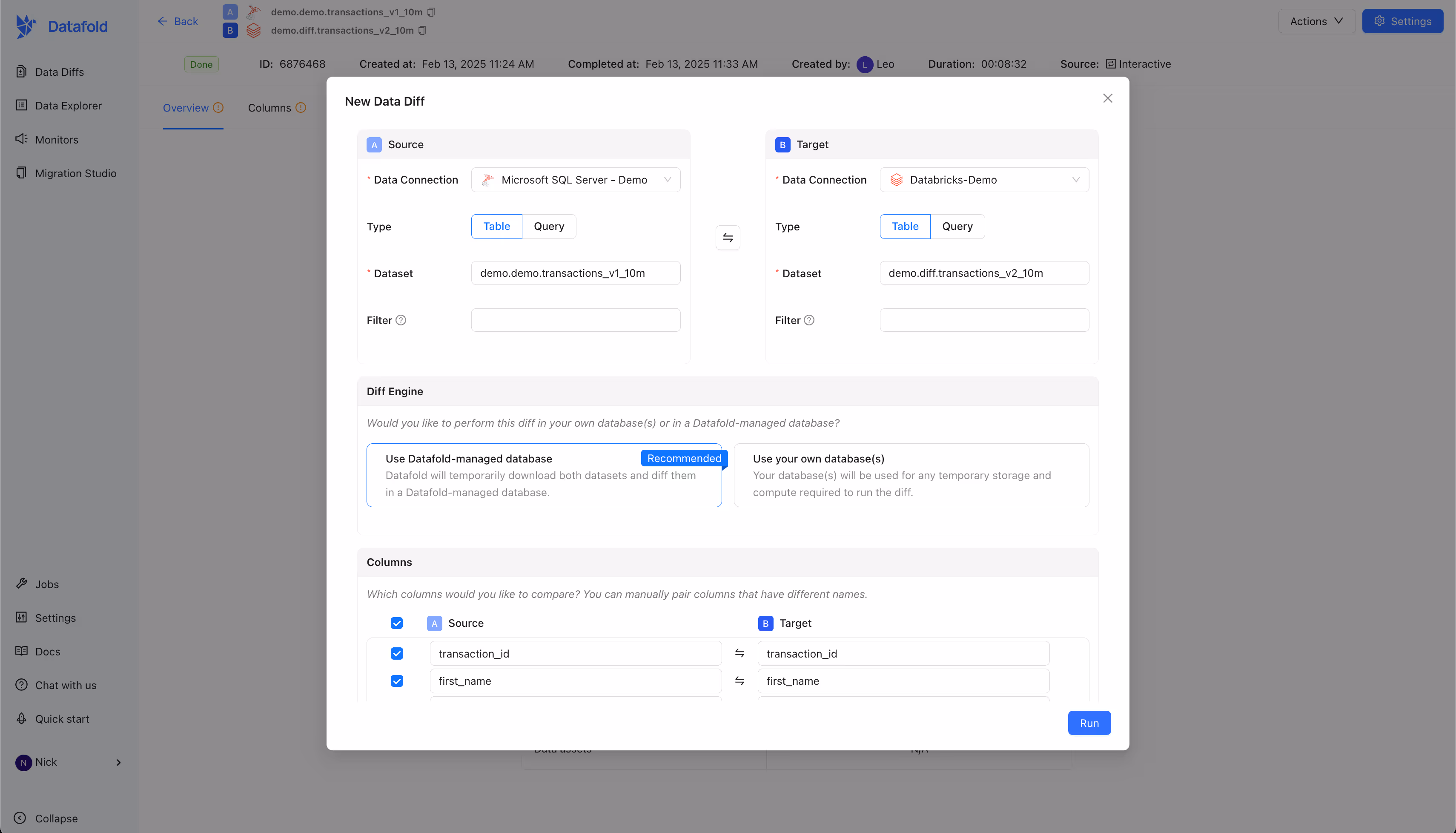The image size is (1456, 833).
Task: Go Back to previous page
Action: click(178, 21)
